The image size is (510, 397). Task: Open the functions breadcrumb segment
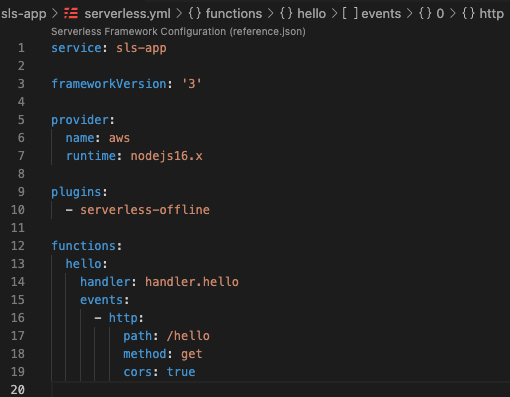[x=234, y=14]
